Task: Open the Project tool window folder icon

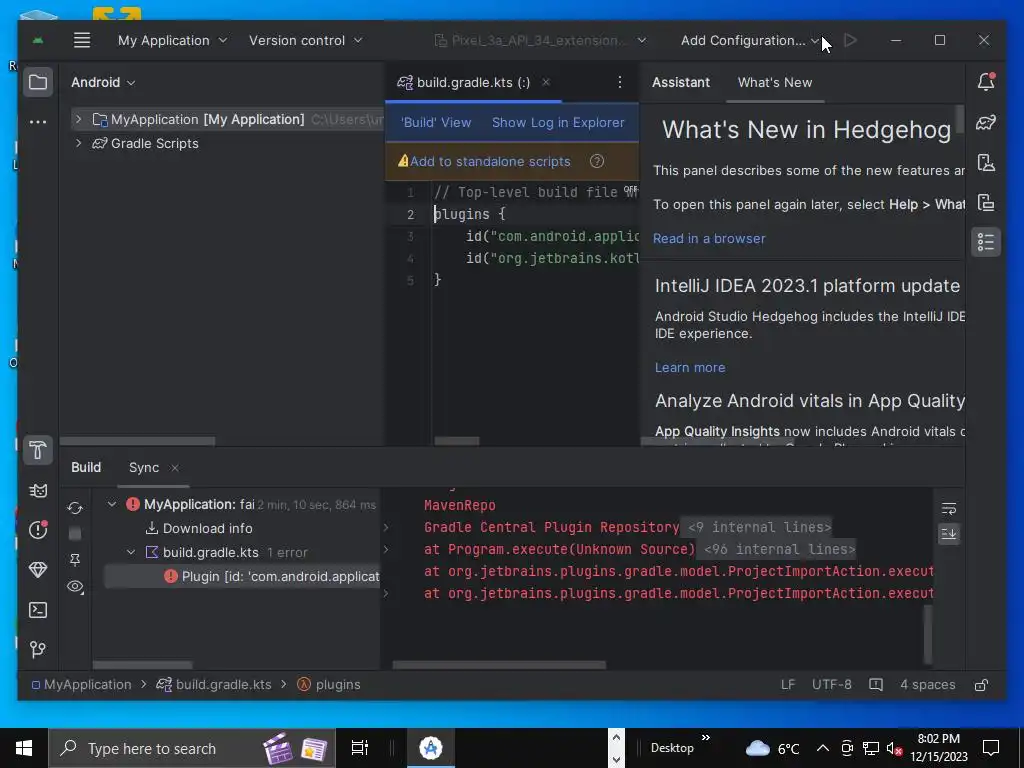Action: 38,82
